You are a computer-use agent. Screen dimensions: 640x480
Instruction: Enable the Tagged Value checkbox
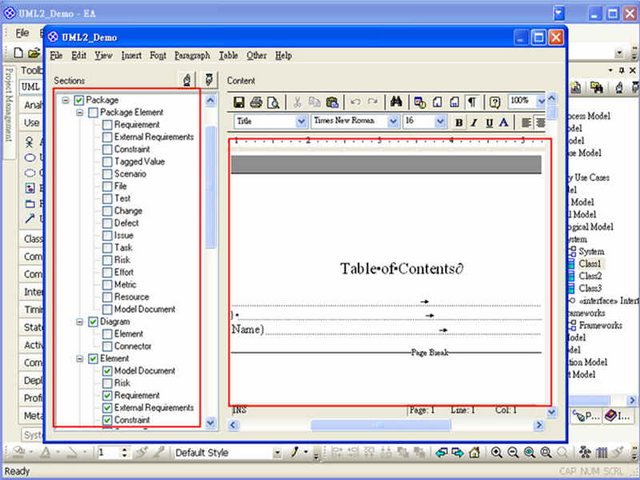coord(107,162)
